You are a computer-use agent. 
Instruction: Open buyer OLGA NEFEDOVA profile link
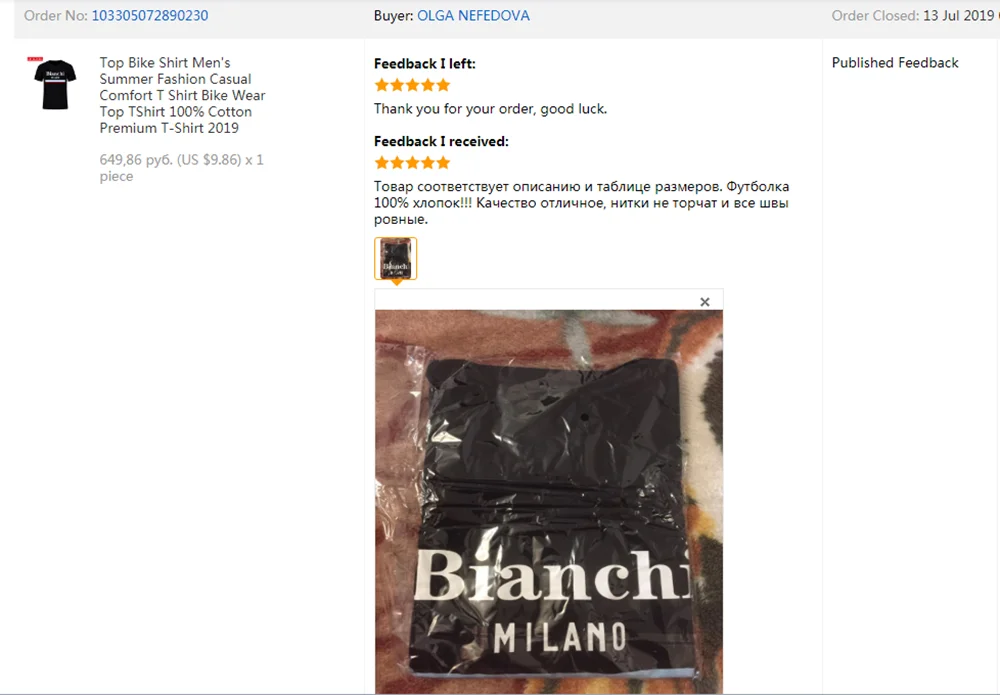(473, 16)
